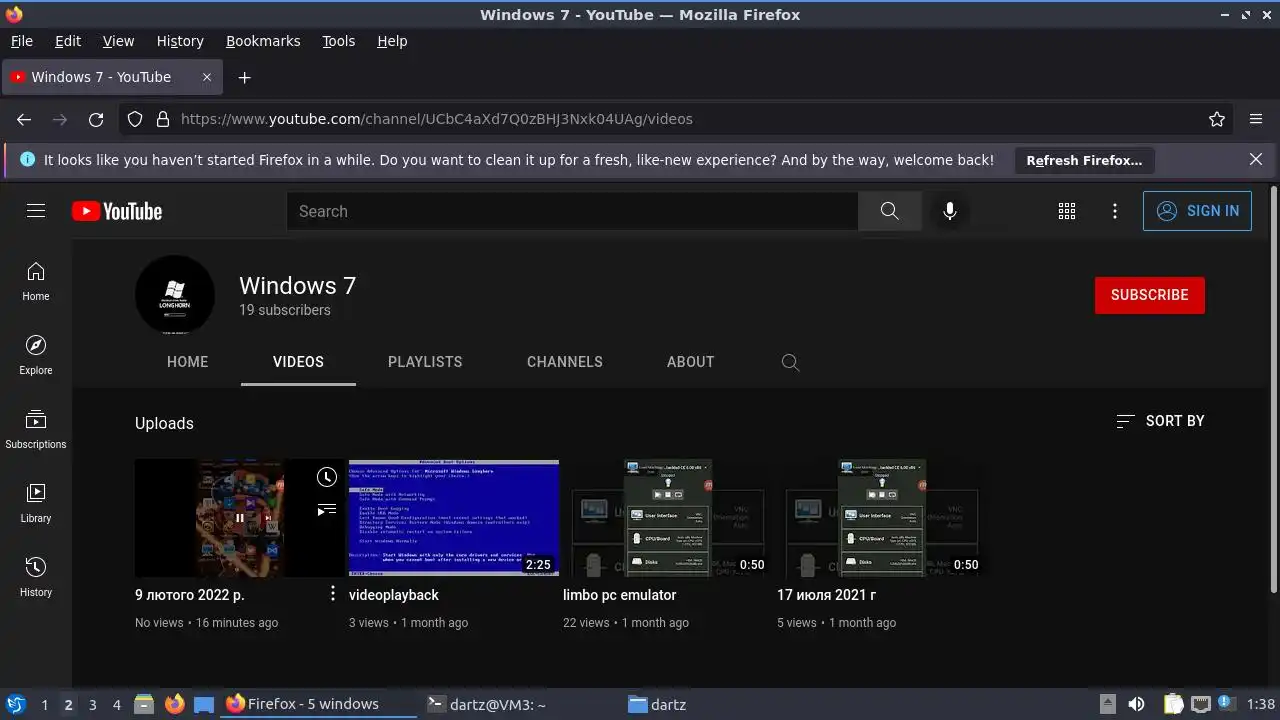The height and width of the screenshot is (720, 1280).
Task: Go back with browser back arrow
Action: point(24,119)
